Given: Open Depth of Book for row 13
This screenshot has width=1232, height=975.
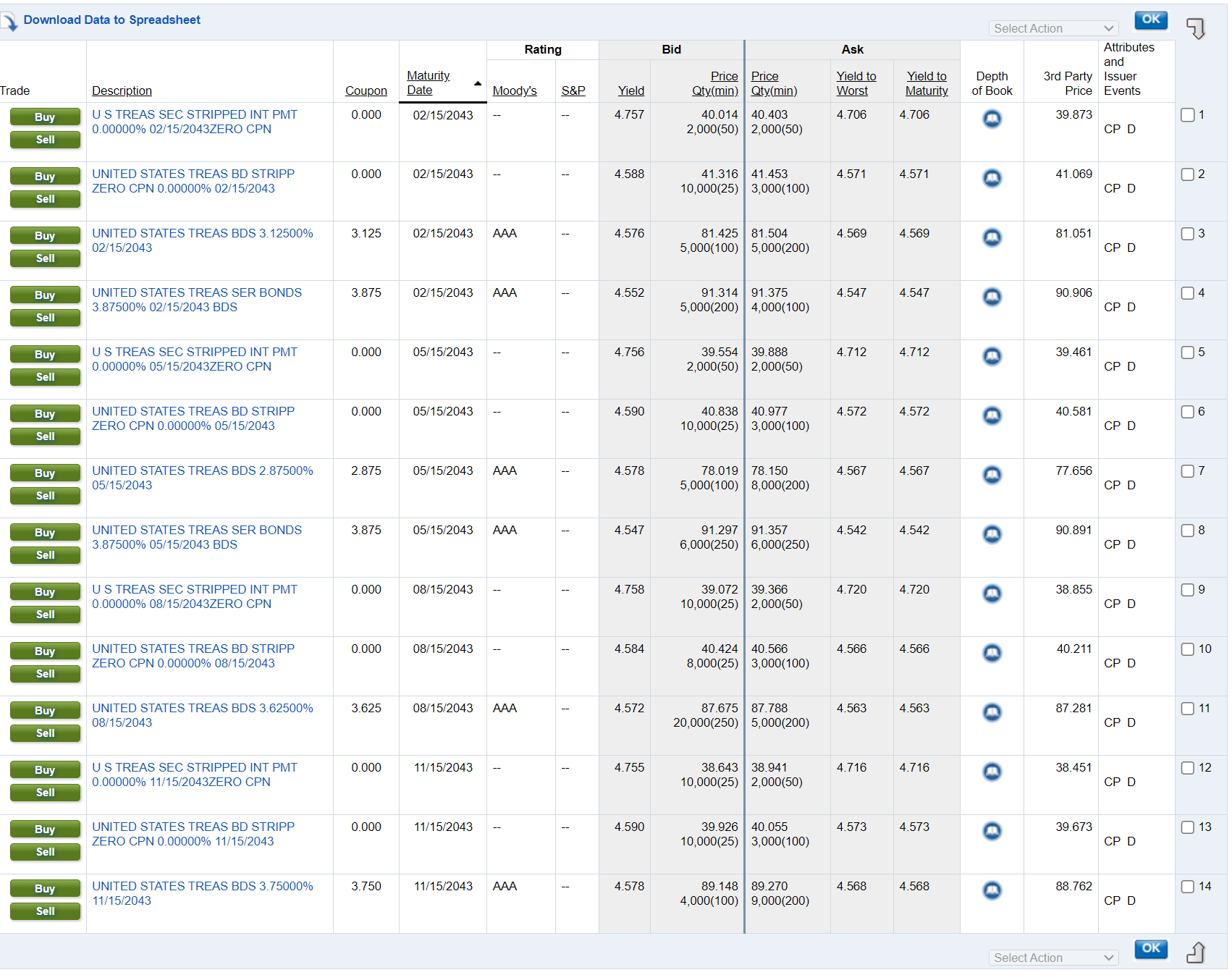Looking at the screenshot, I should pos(992,831).
